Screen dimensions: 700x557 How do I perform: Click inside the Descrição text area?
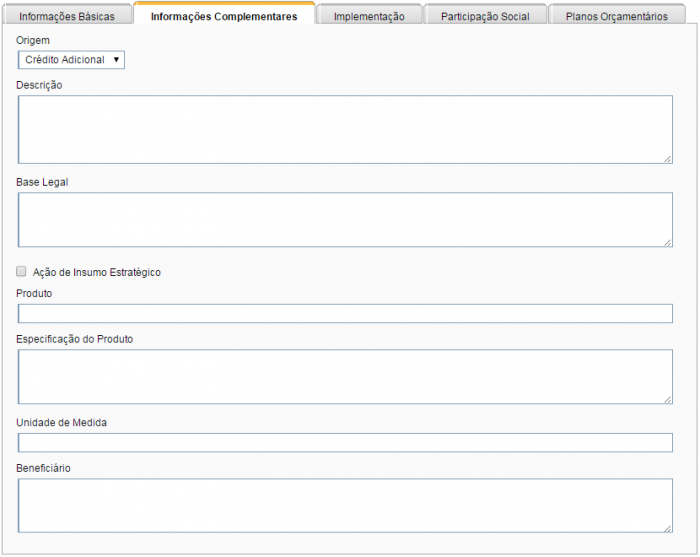345,129
